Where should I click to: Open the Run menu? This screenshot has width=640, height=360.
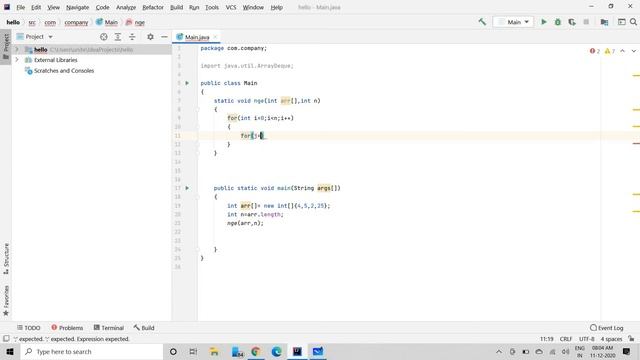pos(194,7)
